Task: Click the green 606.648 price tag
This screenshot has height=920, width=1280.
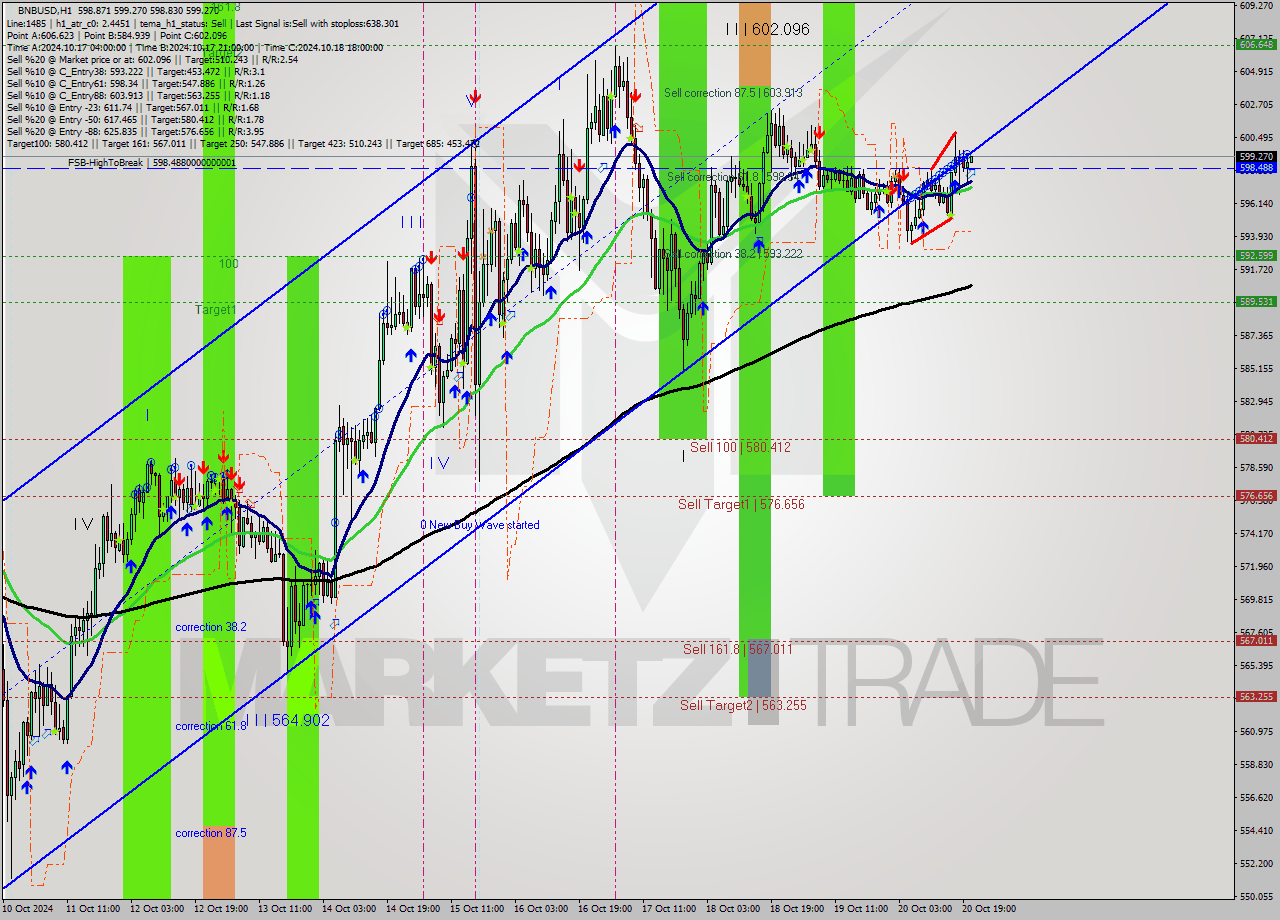Action: tap(1256, 44)
